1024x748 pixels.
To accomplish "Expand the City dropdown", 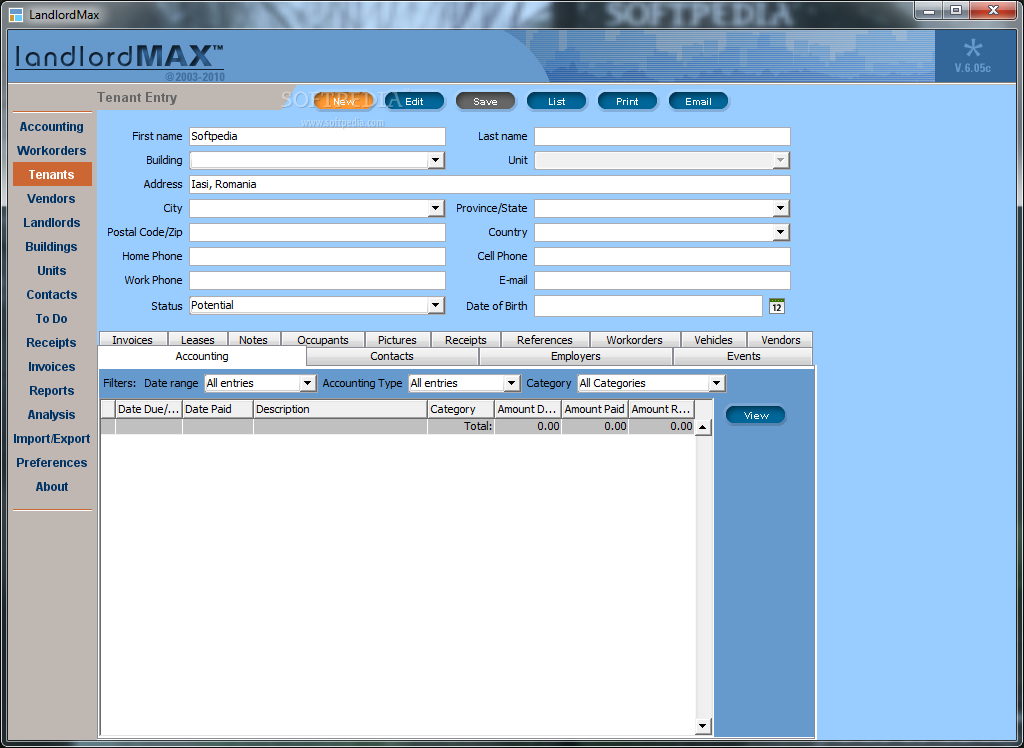I will click(436, 208).
